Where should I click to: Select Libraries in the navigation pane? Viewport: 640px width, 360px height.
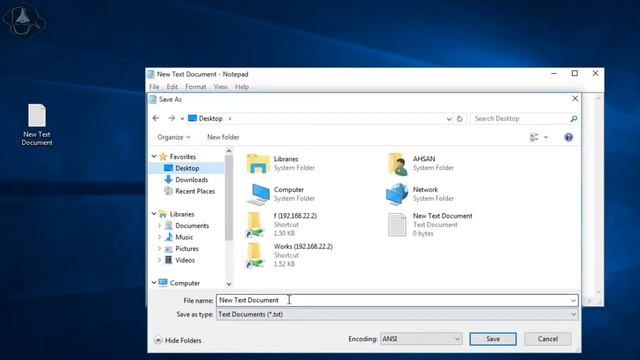[182, 214]
